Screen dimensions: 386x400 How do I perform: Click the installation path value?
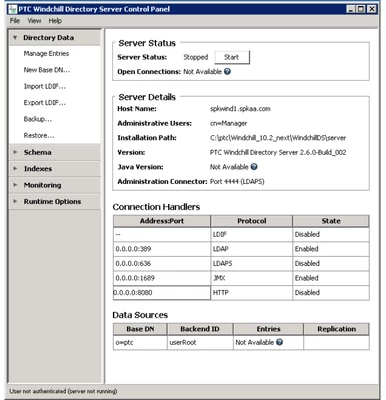coord(278,138)
